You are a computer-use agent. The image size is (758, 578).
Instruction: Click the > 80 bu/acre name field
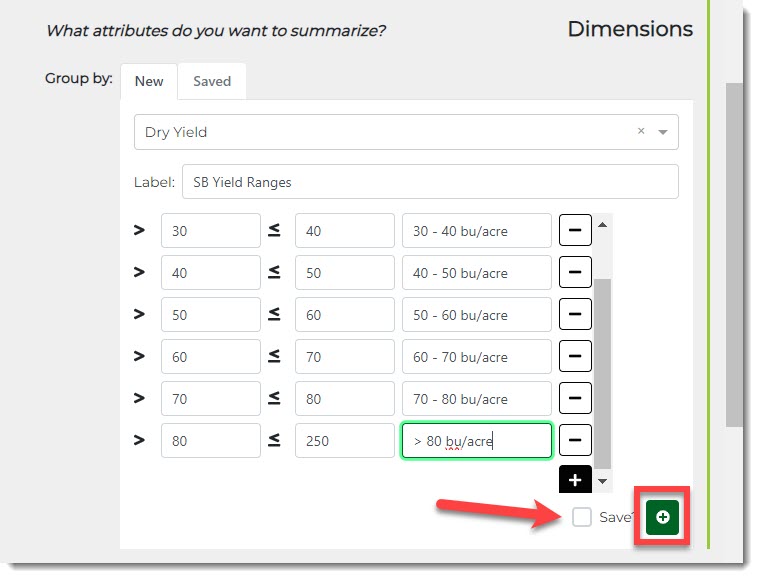click(x=476, y=441)
